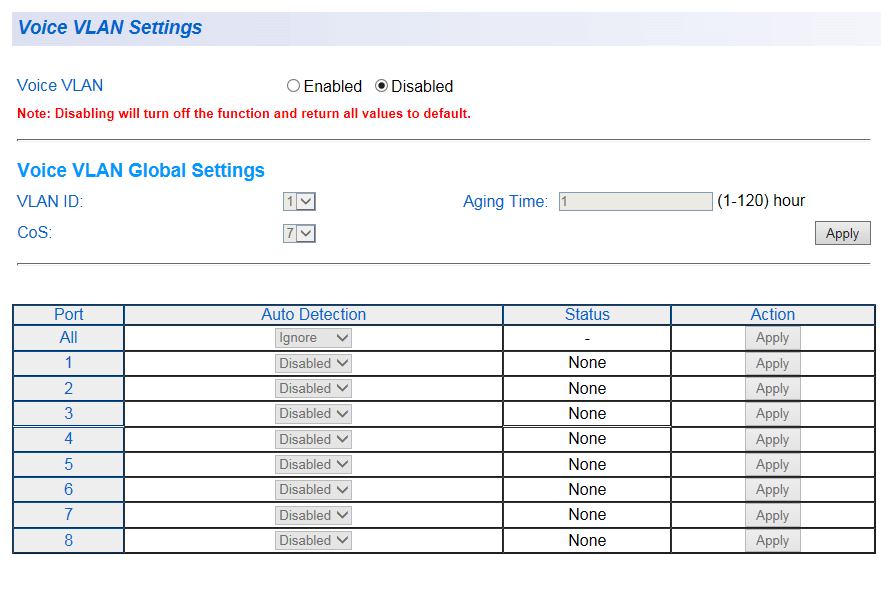Open Auto Detection dropdown for port 6

(x=313, y=490)
